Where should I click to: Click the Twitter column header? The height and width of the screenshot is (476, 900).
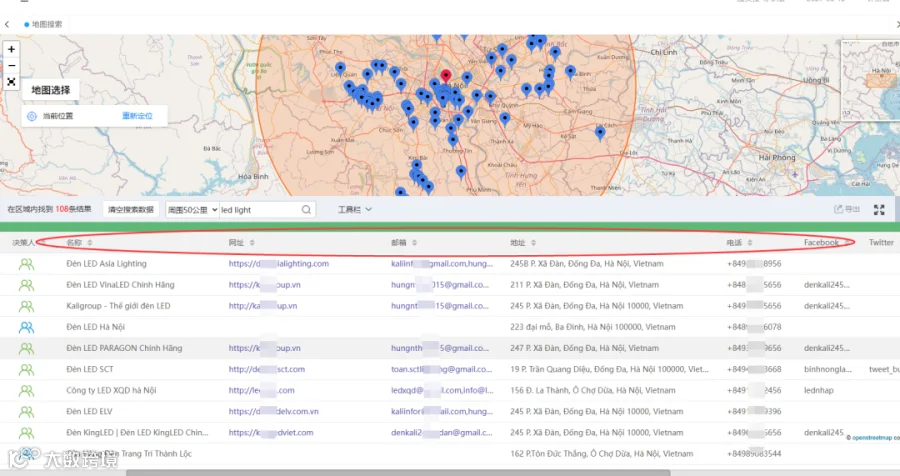pos(881,242)
